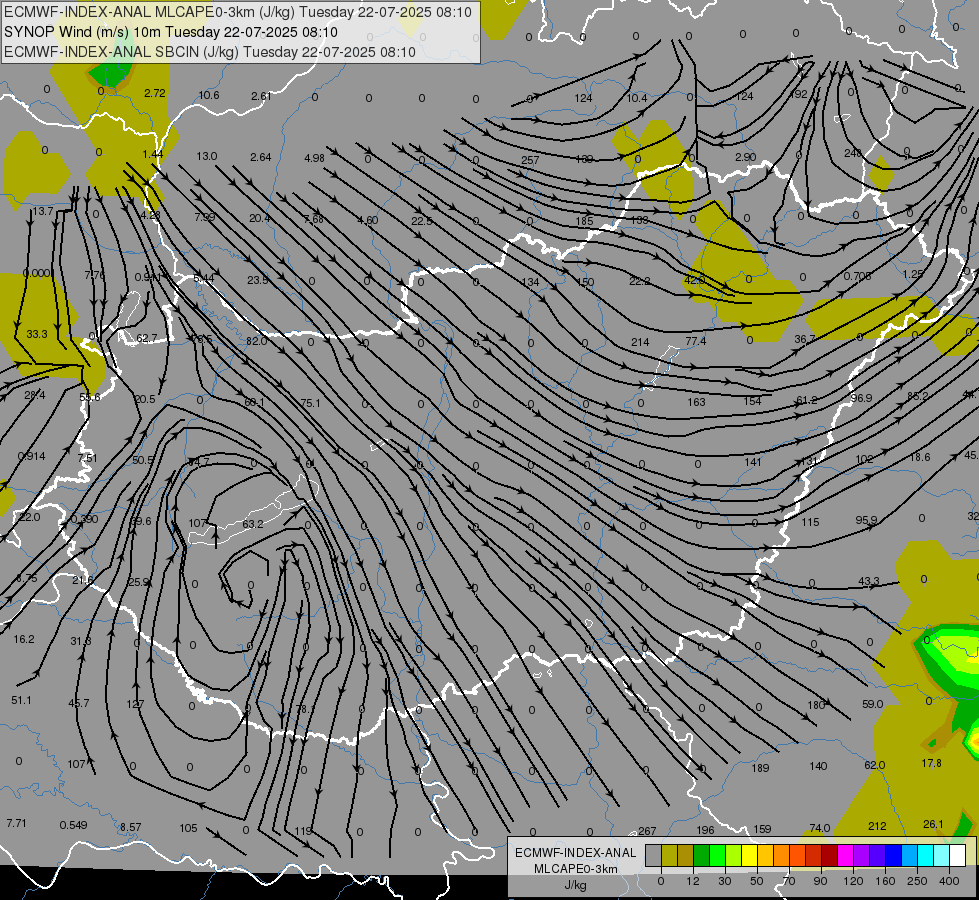Click the purple legend swatch next to magenta
Image resolution: width=979 pixels, height=900 pixels.
(862, 855)
